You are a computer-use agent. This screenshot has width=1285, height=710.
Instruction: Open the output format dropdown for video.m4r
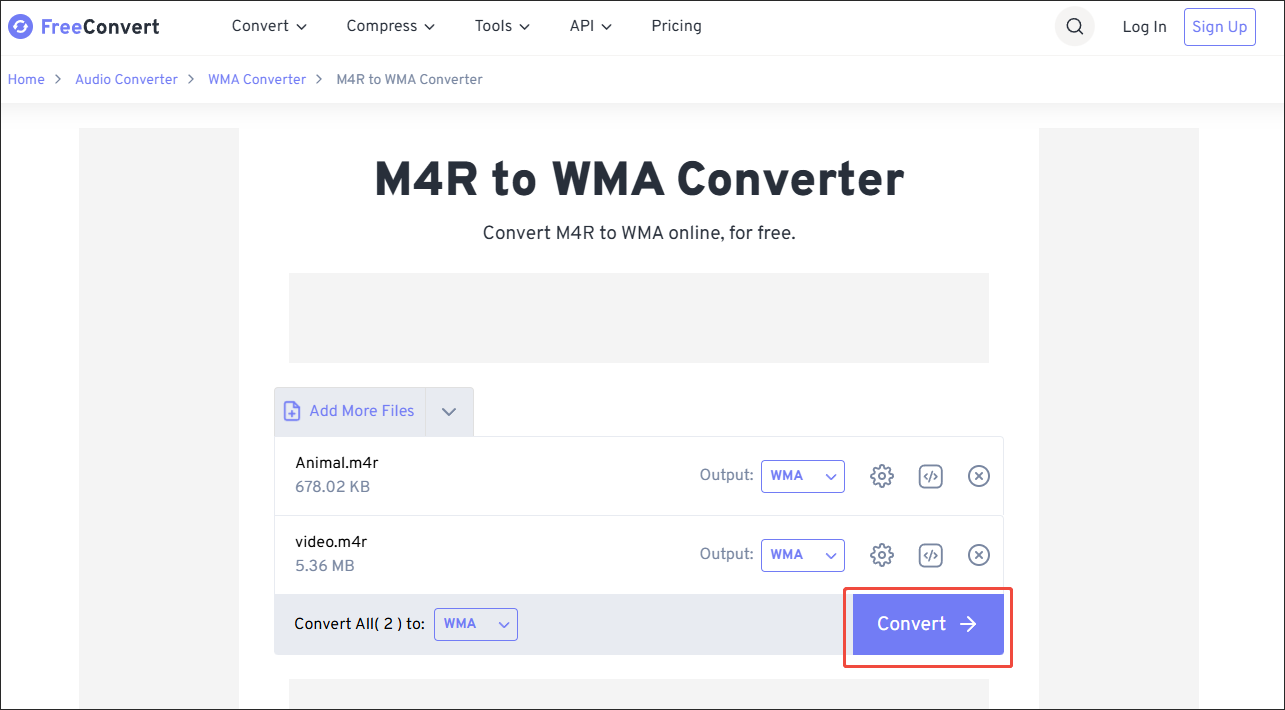(803, 555)
